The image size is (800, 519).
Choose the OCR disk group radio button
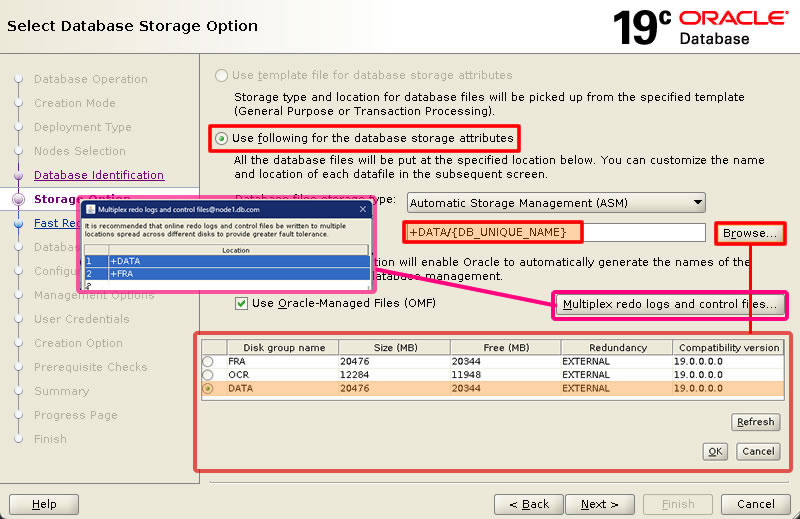208,375
